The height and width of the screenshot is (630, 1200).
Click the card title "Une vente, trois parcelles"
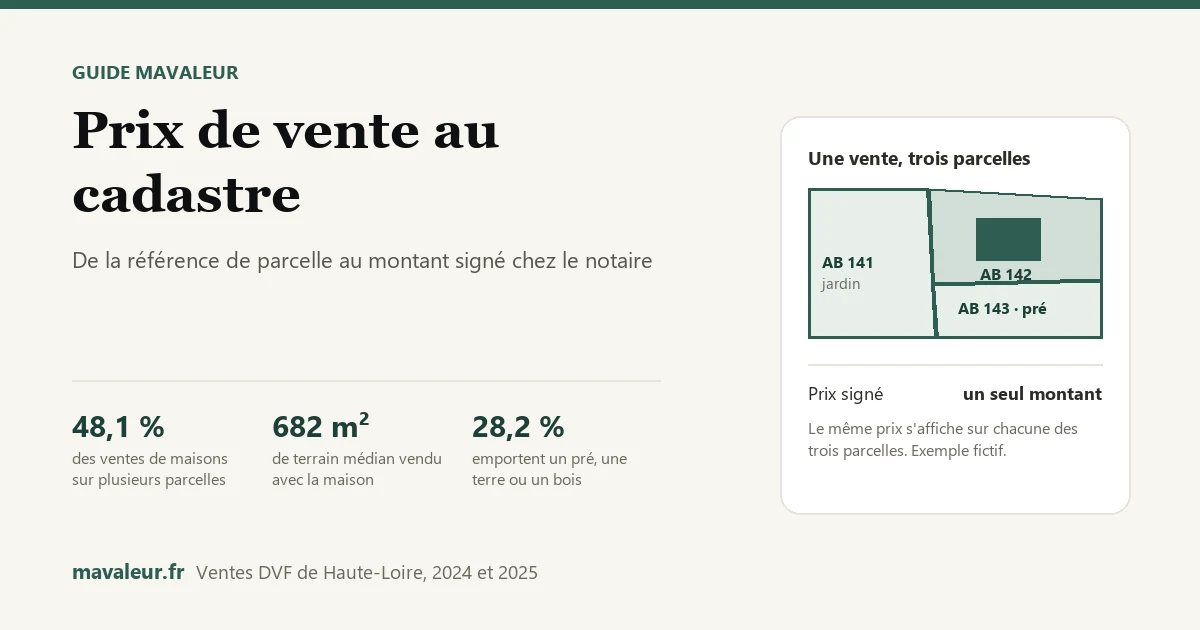pos(919,158)
